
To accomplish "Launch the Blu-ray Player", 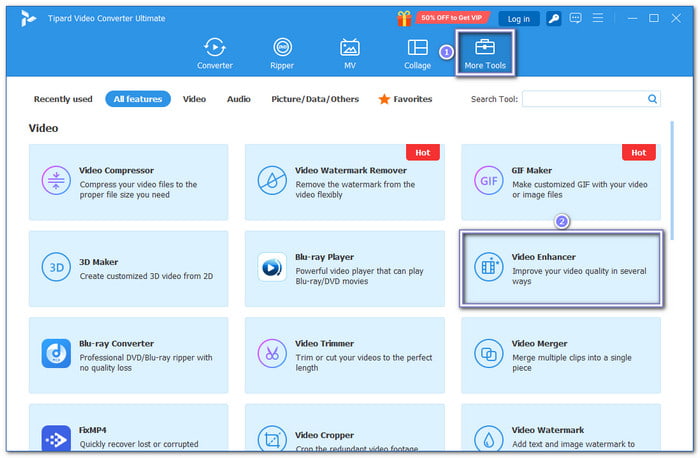I will click(x=344, y=268).
